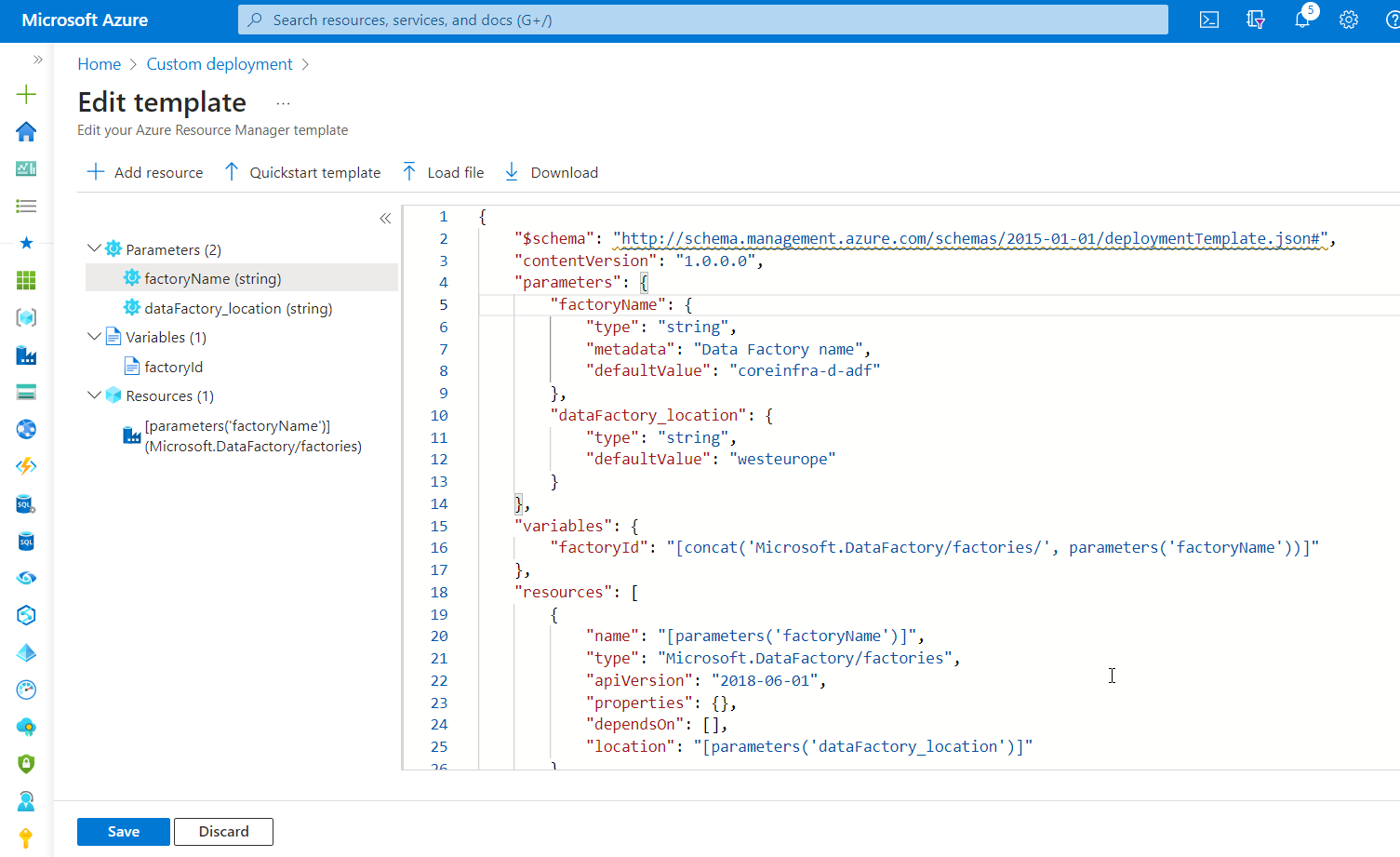Collapse the Variables (1) tree node
The width and height of the screenshot is (1400, 857).
(94, 336)
